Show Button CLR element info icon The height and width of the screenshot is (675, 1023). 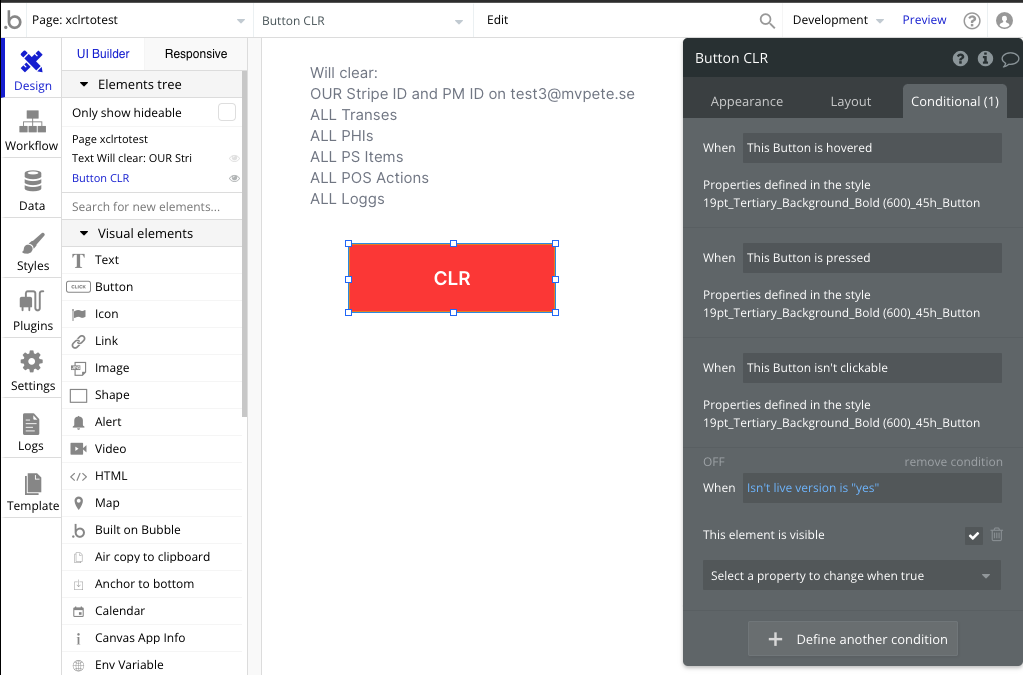985,59
